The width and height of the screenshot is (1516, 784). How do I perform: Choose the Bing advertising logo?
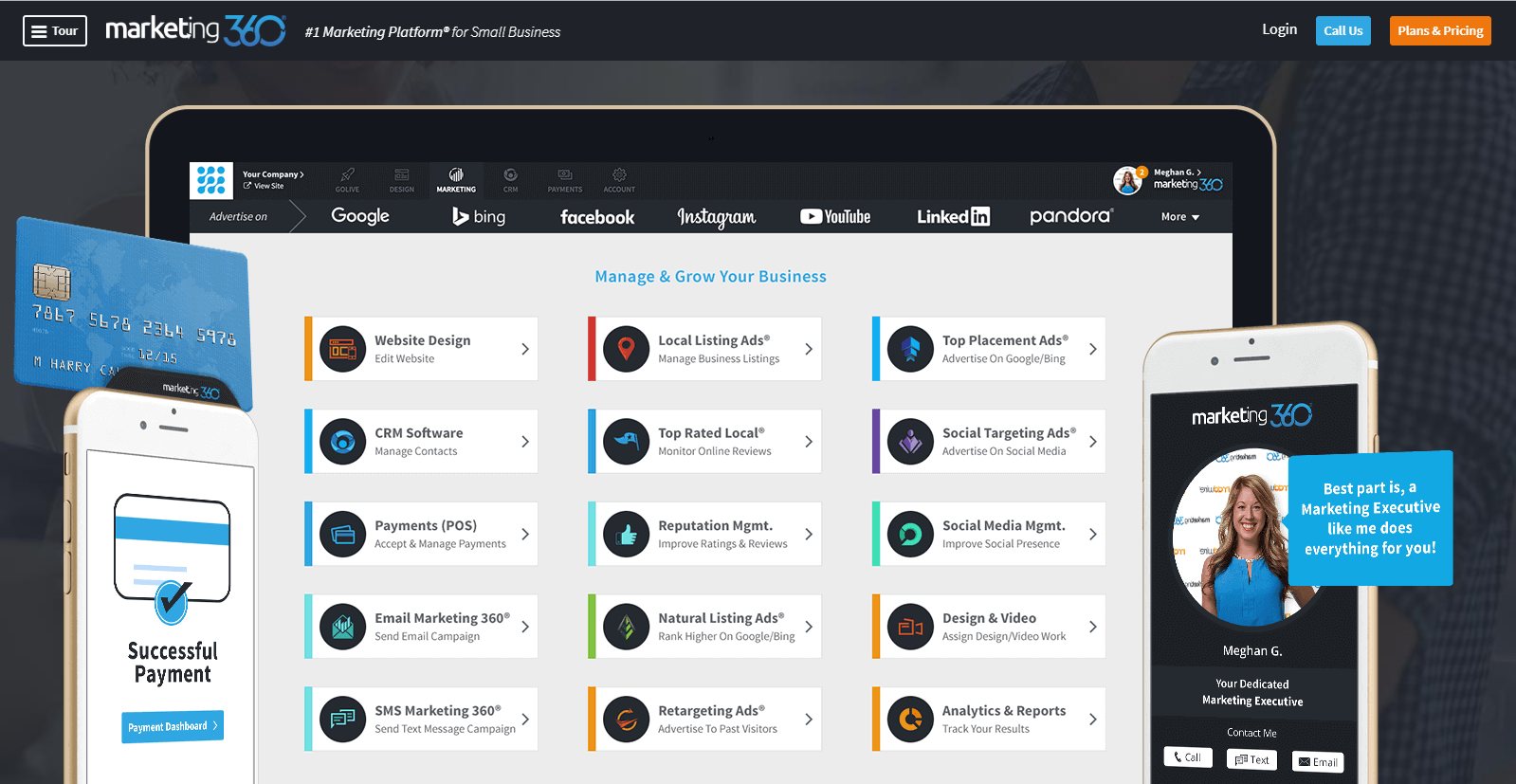479,216
